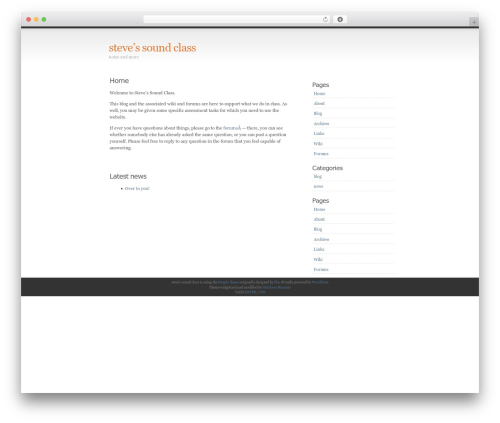Click the round dark icon beside the address bar
This screenshot has height=423, width=500.
tap(340, 19)
